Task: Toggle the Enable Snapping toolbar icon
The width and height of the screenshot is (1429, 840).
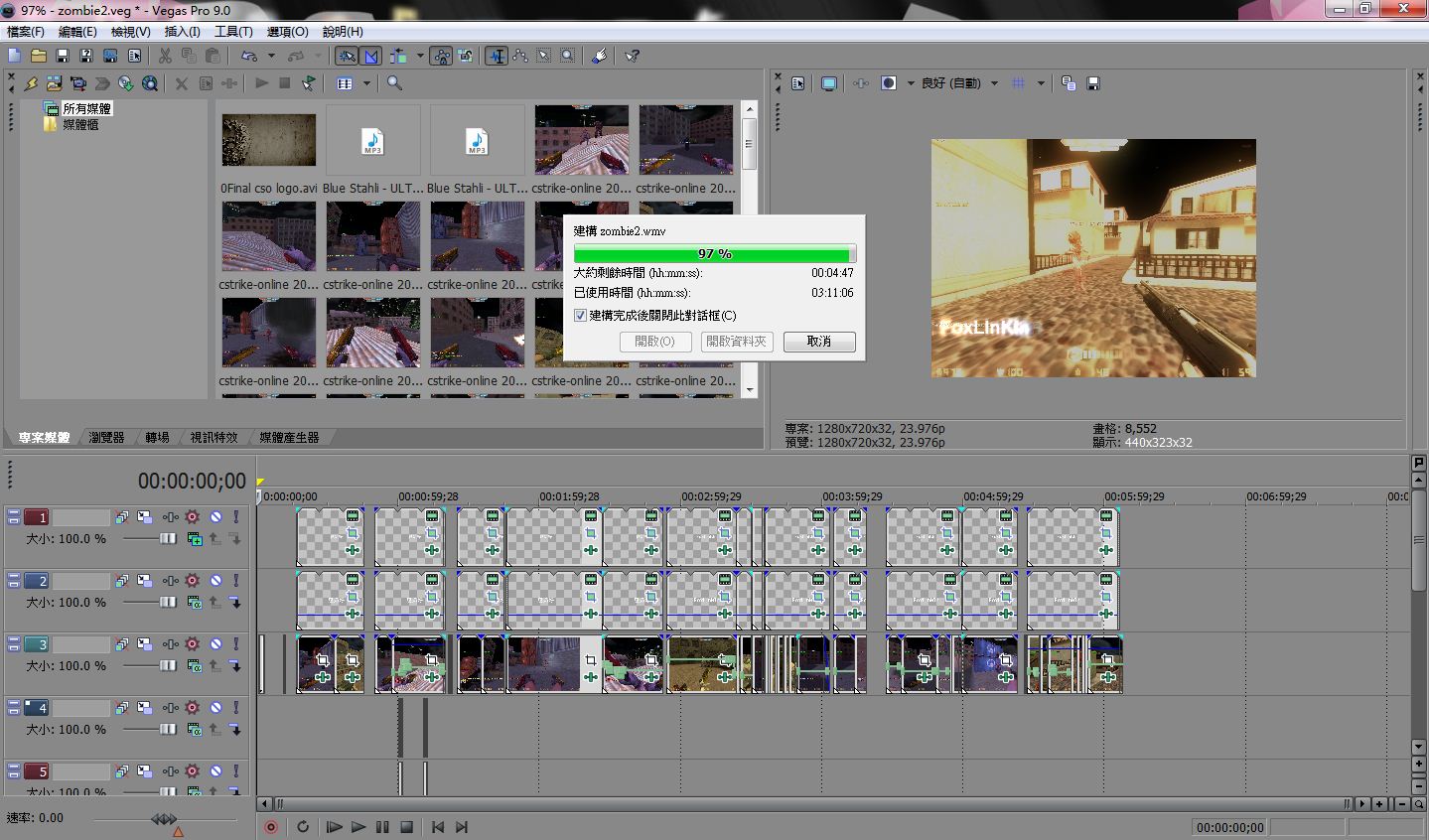Action: tap(347, 56)
